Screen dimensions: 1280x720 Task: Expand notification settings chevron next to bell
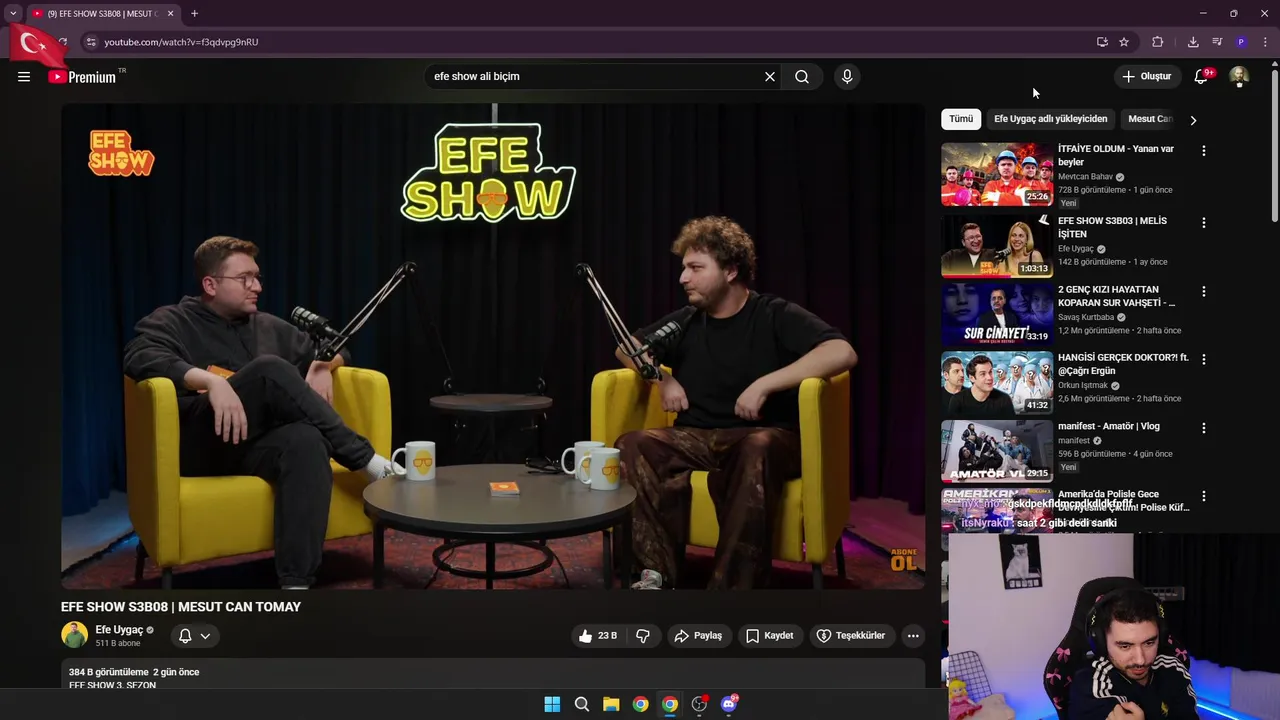coord(205,636)
